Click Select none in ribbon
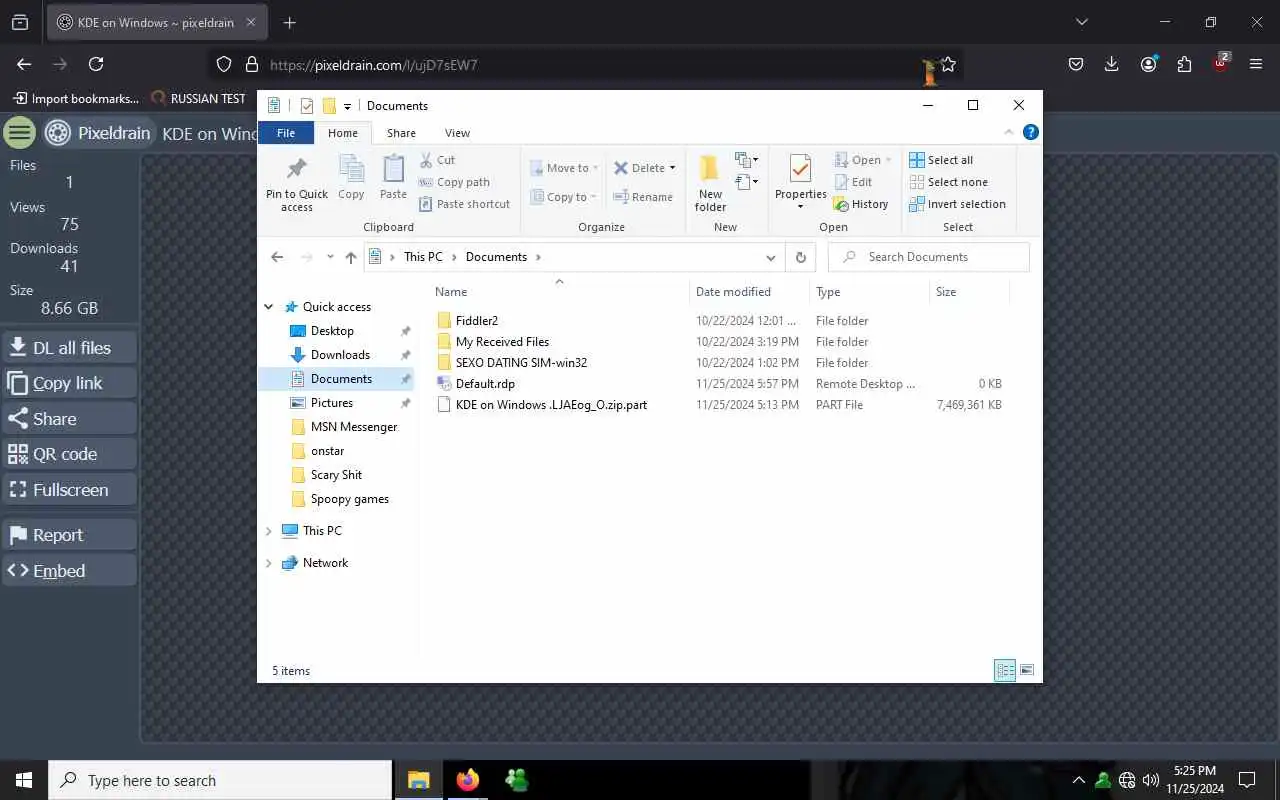Image resolution: width=1280 pixels, height=800 pixels. pos(948,182)
